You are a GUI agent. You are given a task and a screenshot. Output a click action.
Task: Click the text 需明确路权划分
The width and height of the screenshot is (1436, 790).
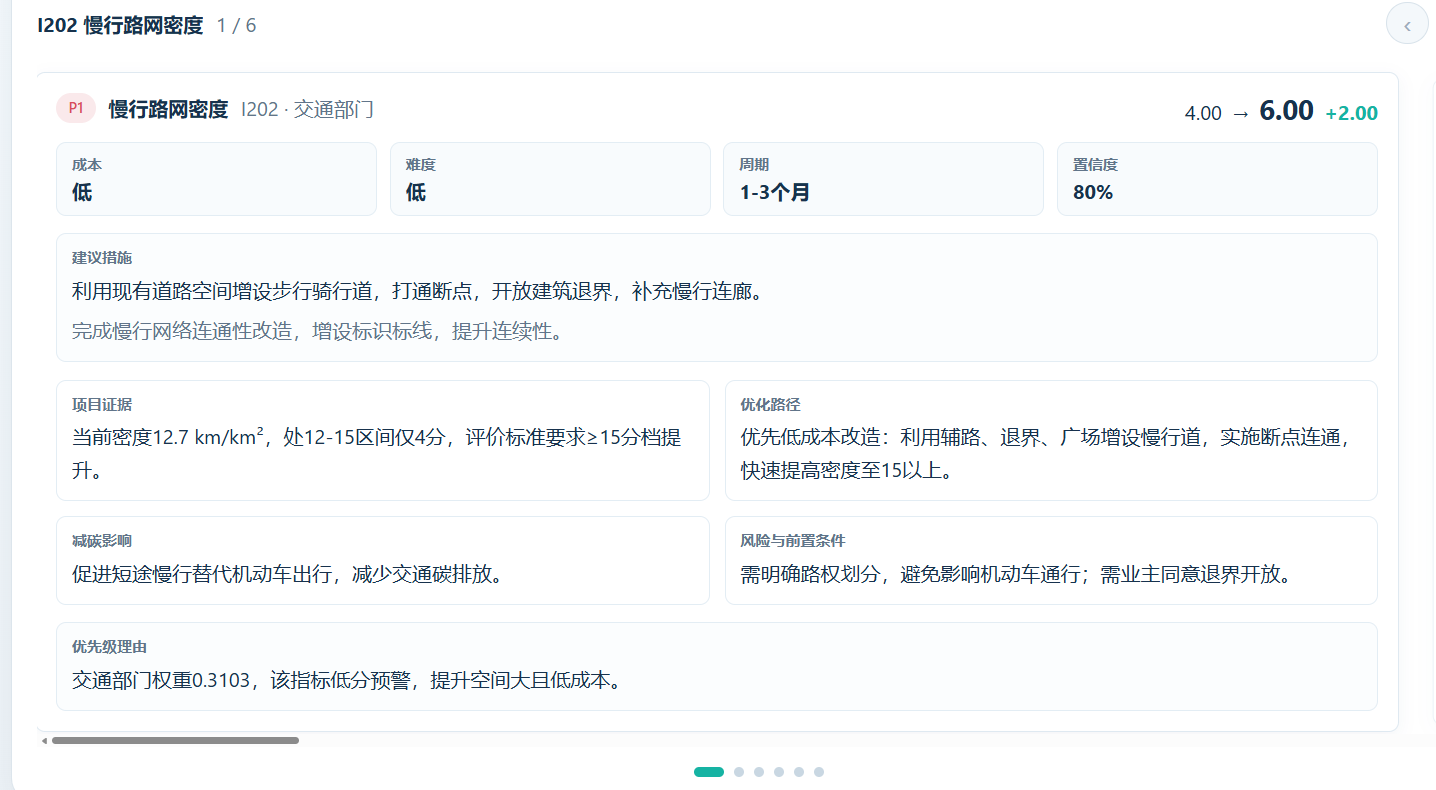tap(810, 574)
